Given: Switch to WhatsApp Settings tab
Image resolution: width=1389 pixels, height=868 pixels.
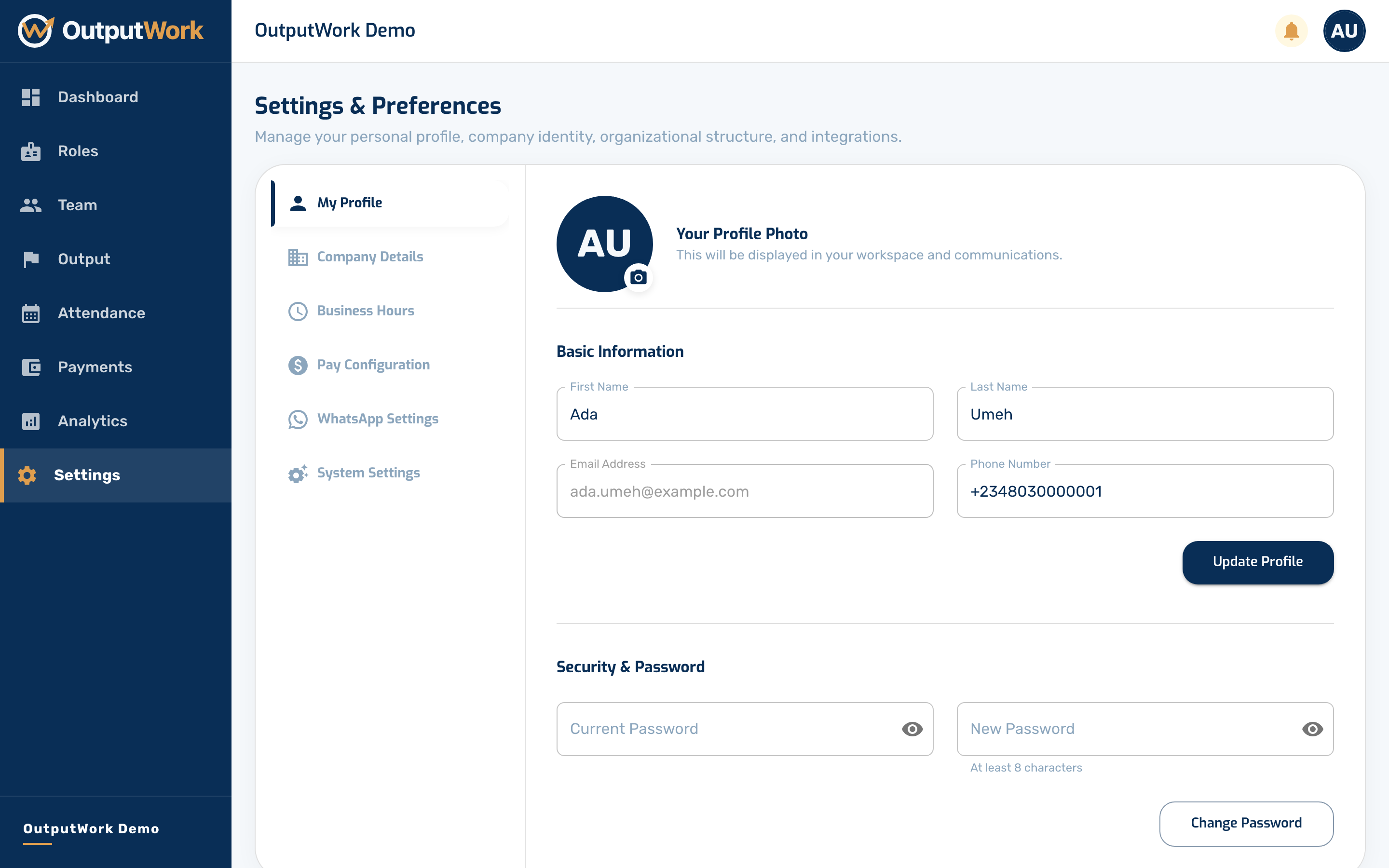Looking at the screenshot, I should (390, 419).
